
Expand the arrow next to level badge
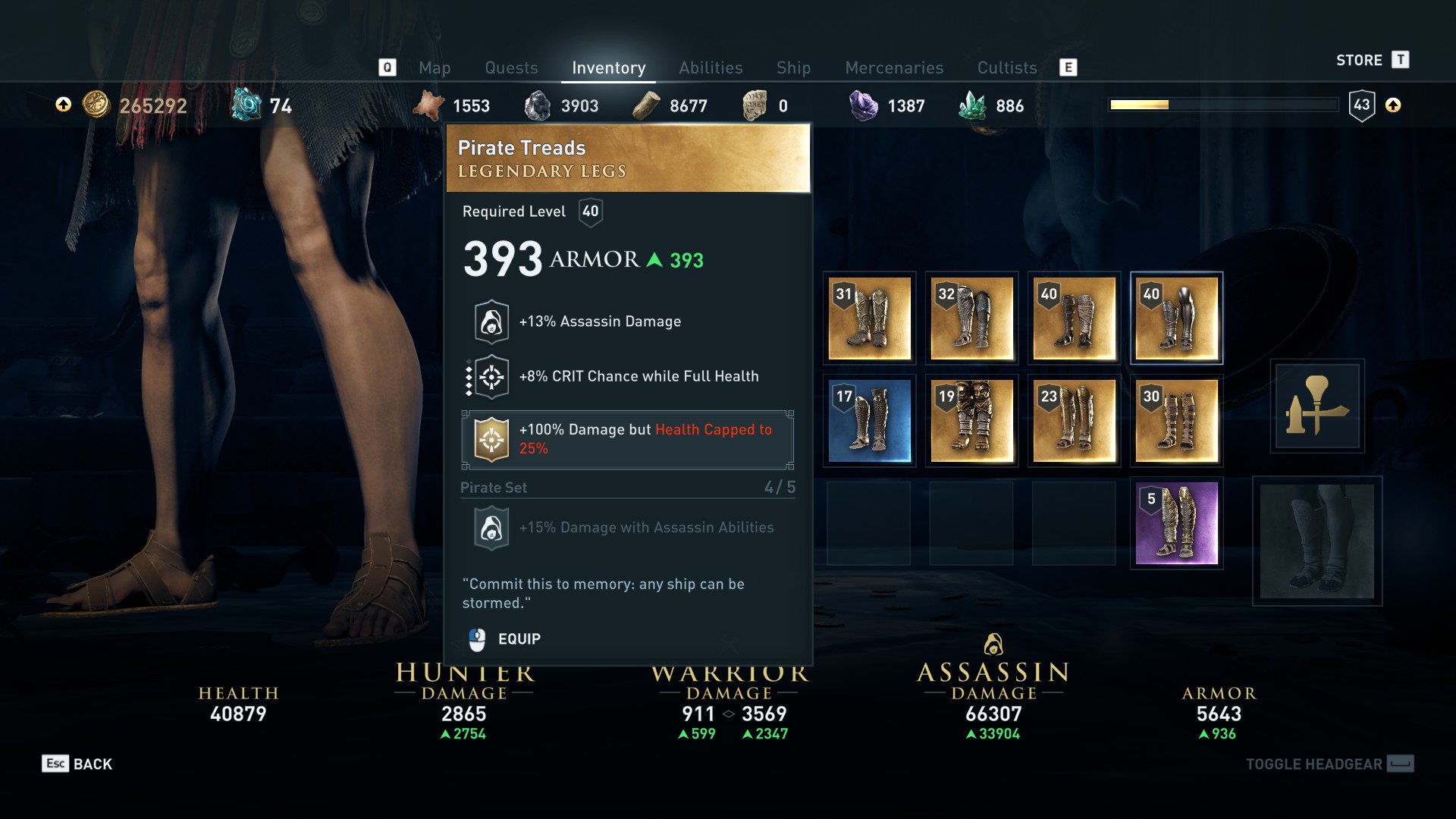click(1393, 105)
